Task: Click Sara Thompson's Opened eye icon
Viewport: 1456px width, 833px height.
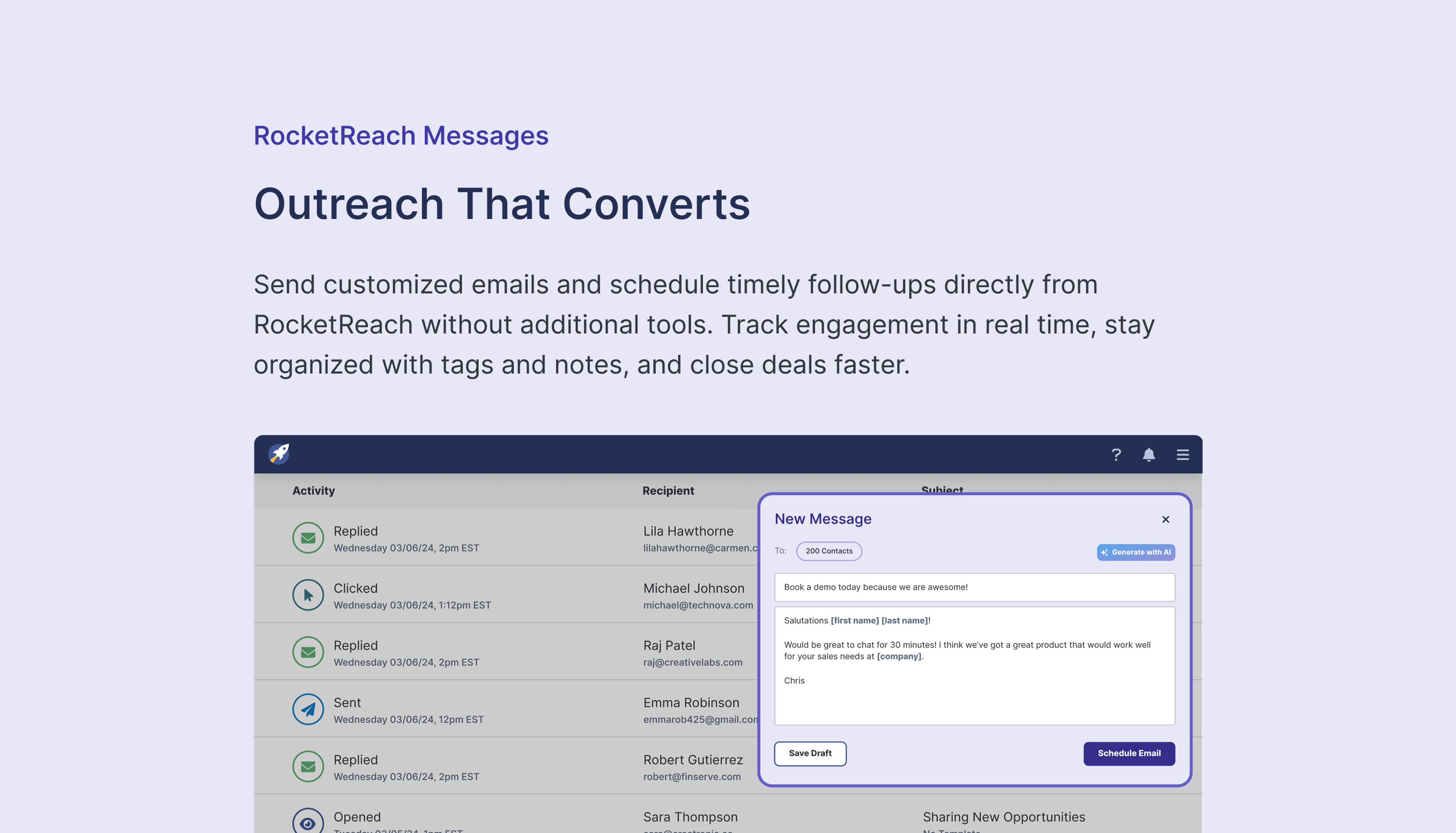Action: 308,822
